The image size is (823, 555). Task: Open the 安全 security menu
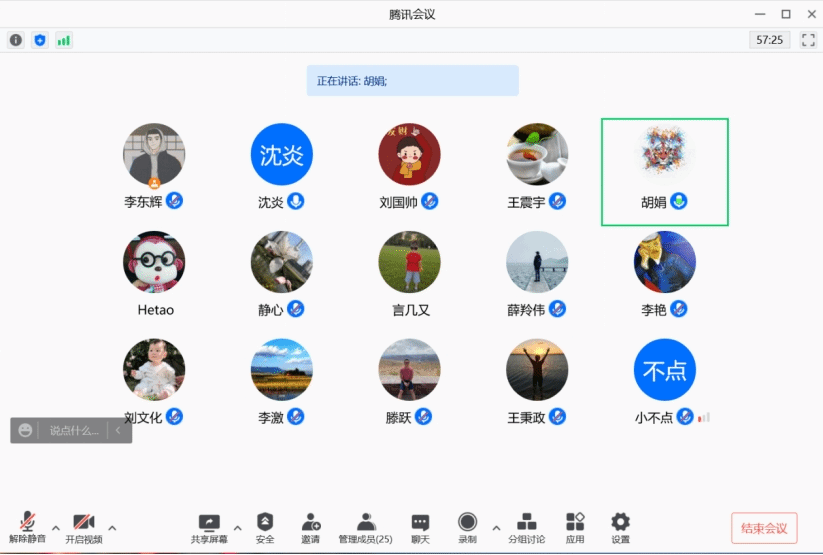(x=264, y=527)
